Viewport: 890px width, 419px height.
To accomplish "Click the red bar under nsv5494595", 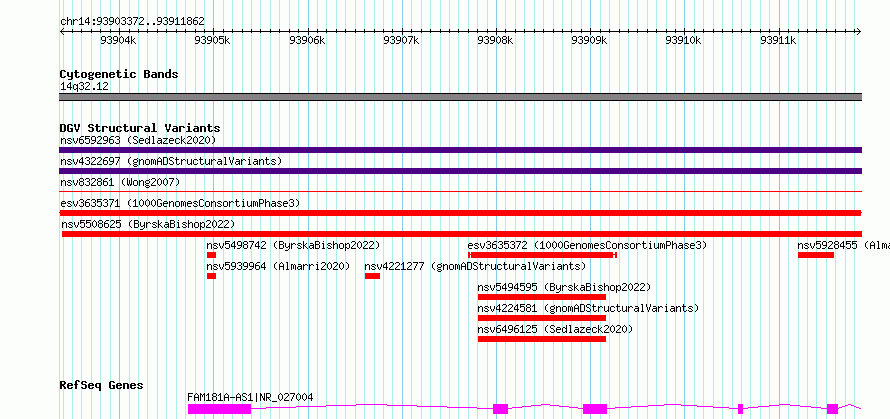I will (x=542, y=297).
